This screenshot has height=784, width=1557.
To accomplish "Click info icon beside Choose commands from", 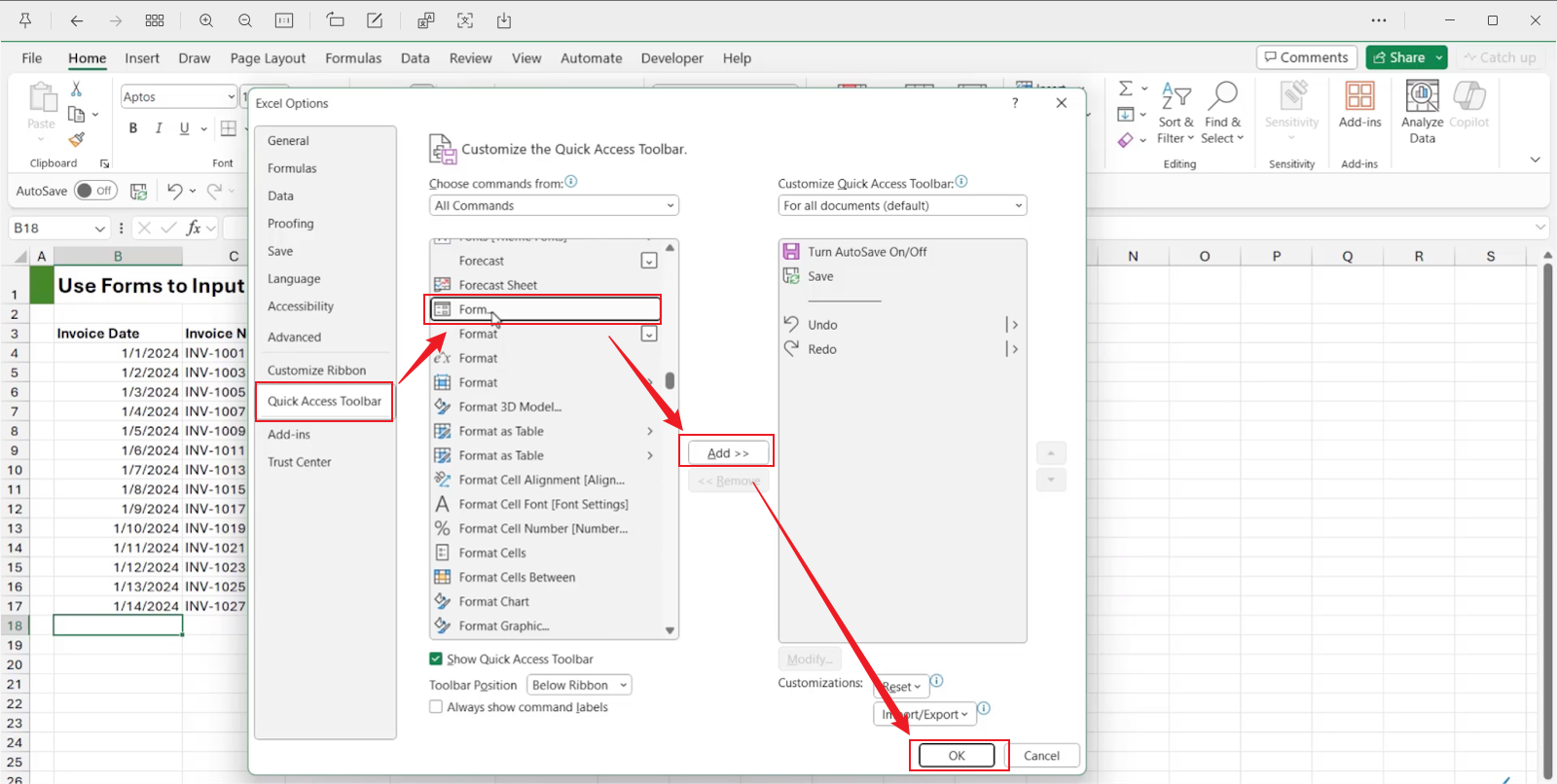I will coord(571,182).
